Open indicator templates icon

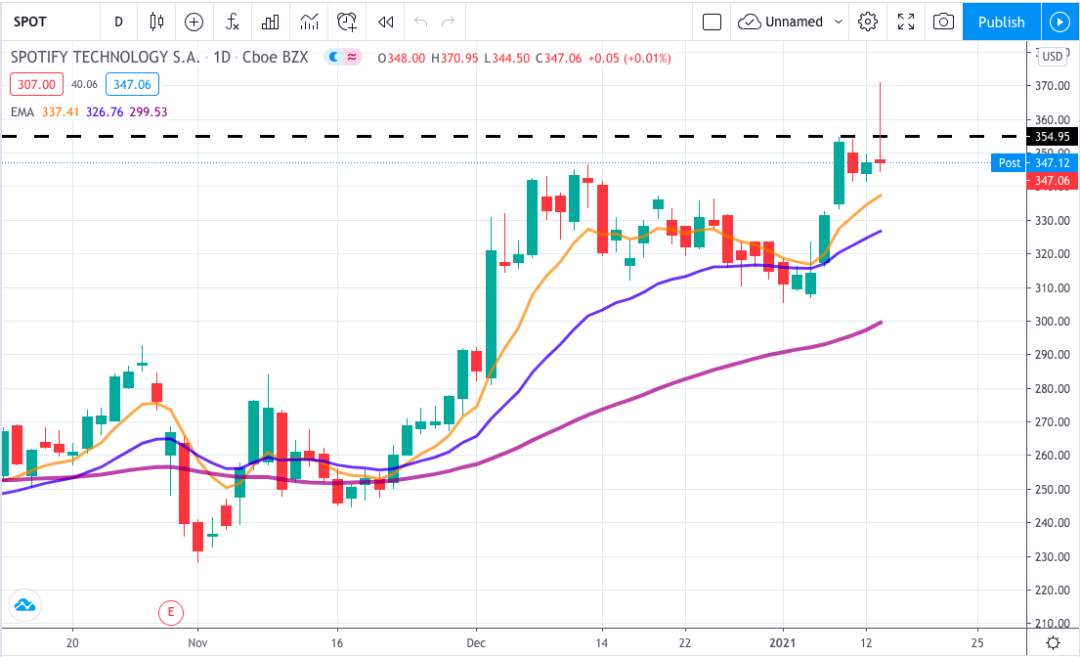(x=309, y=21)
